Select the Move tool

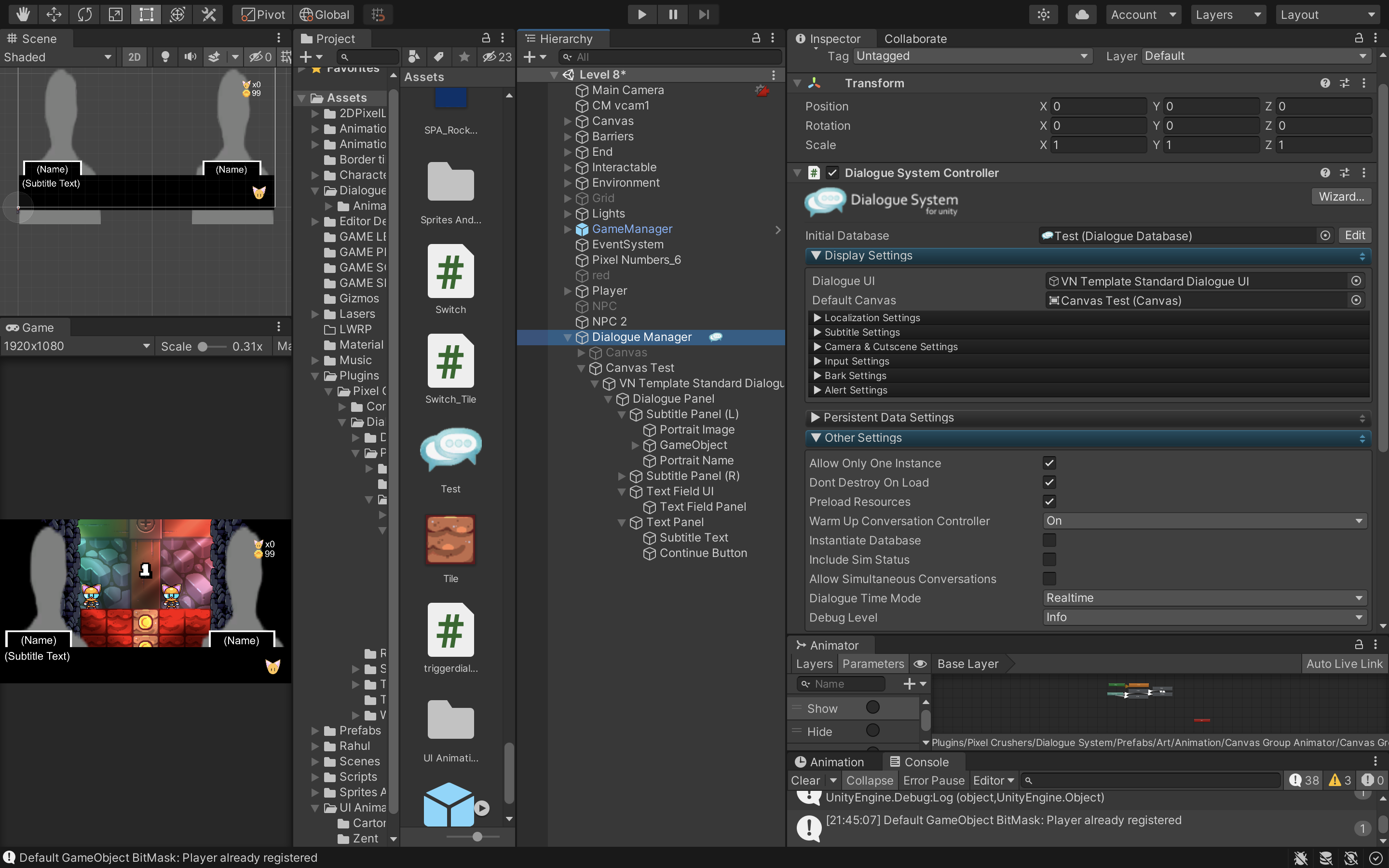(x=54, y=14)
